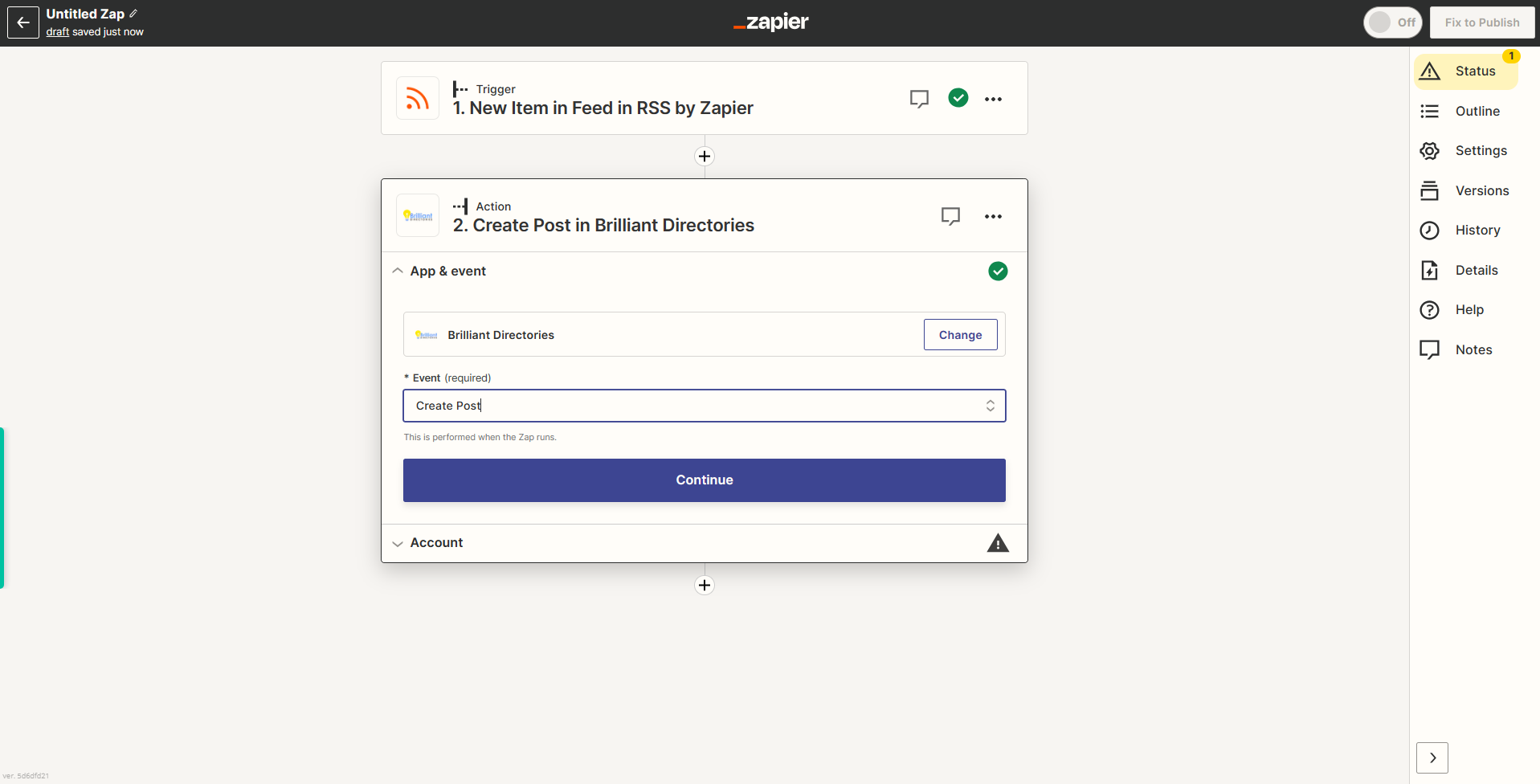
Task: Open the draft link
Action: click(x=58, y=32)
